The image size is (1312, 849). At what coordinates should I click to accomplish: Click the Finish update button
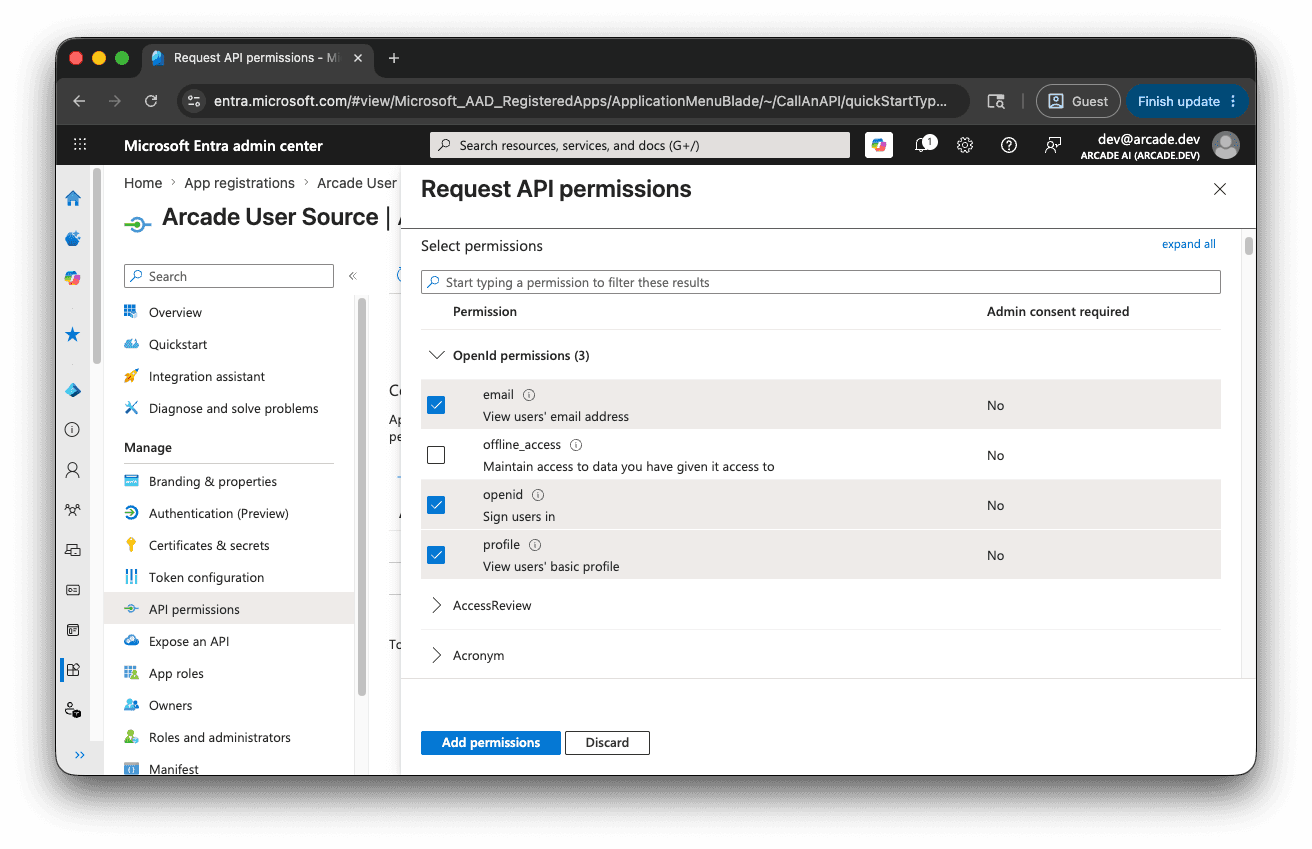point(1187,101)
